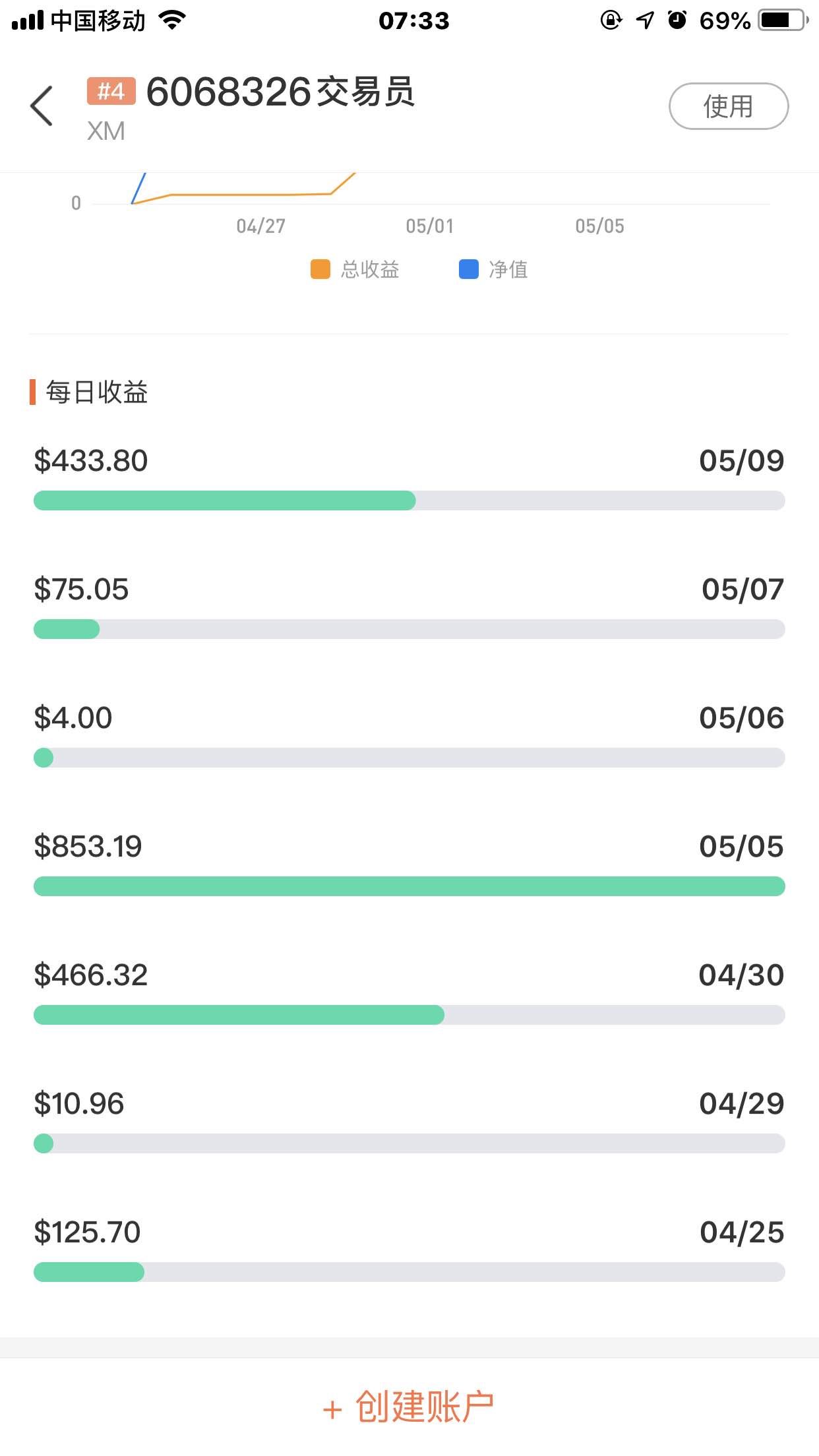Tap the WiFi status icon
This screenshot has height=1456, width=819.
click(173, 20)
